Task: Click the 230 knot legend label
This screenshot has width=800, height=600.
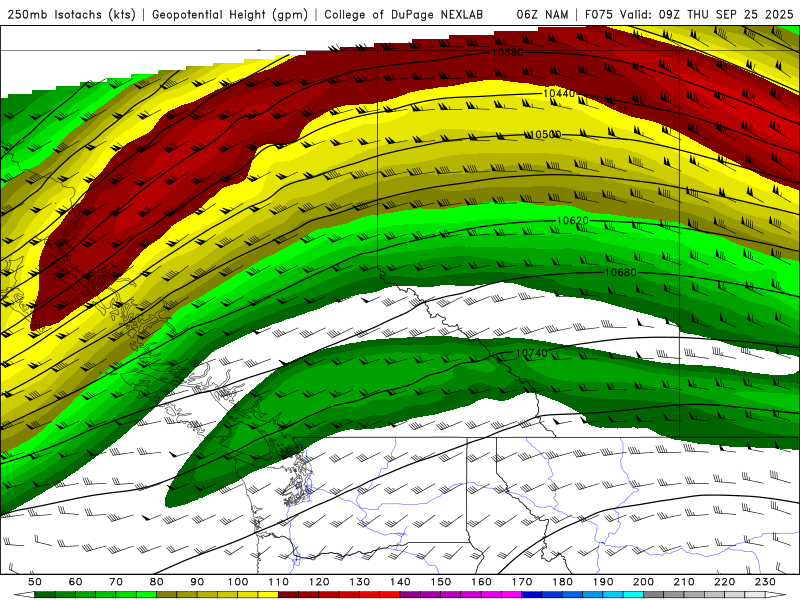Action: pos(765,582)
